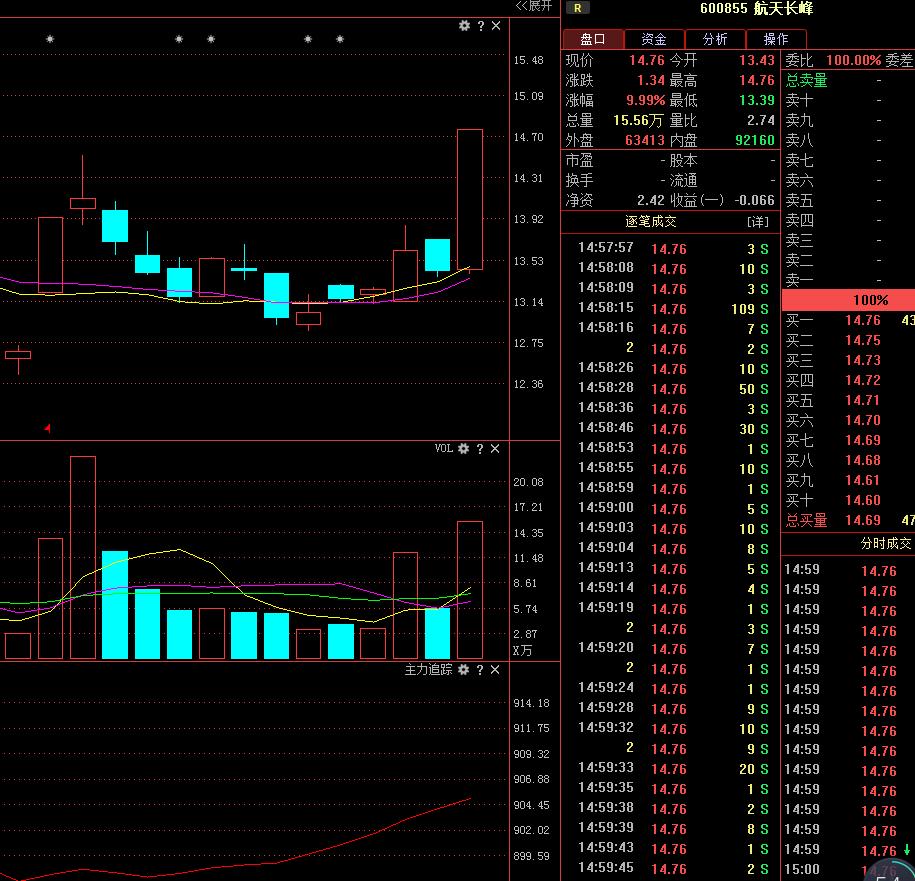The image size is (915, 881).
Task: Select the latest limit-up candlestick bar
Action: (470, 199)
